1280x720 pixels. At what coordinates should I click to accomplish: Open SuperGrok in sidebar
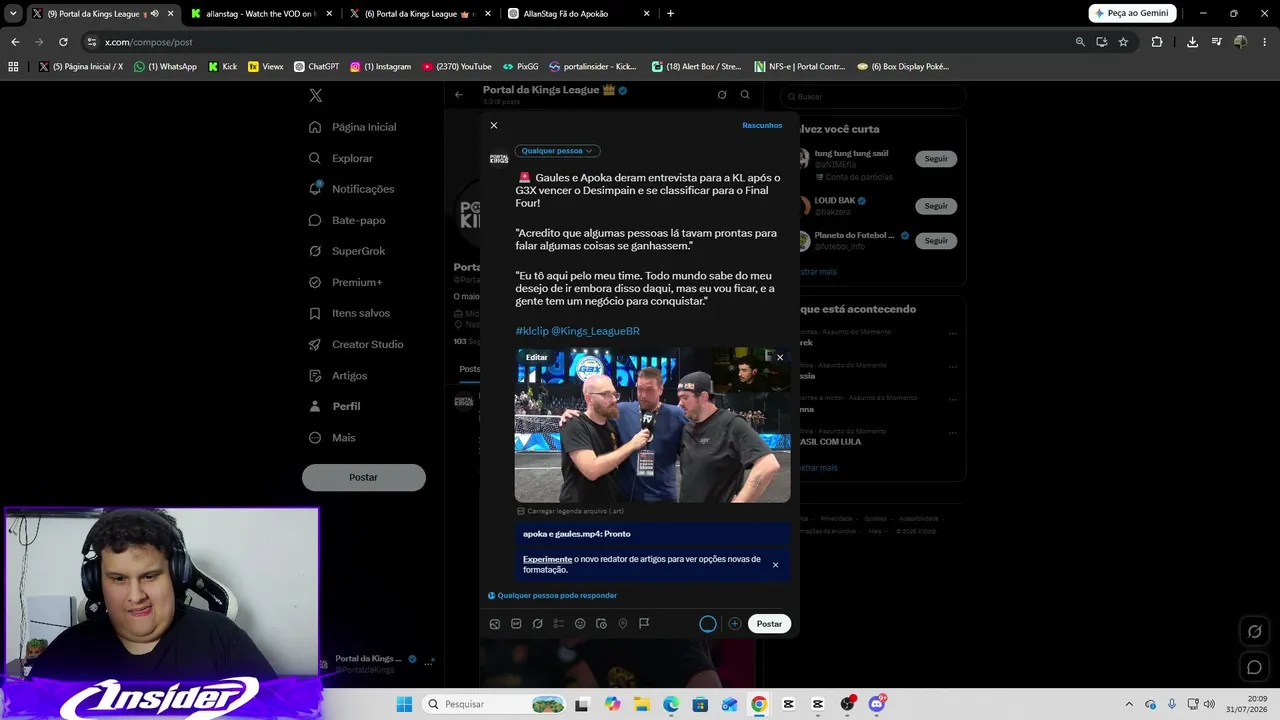[346, 251]
